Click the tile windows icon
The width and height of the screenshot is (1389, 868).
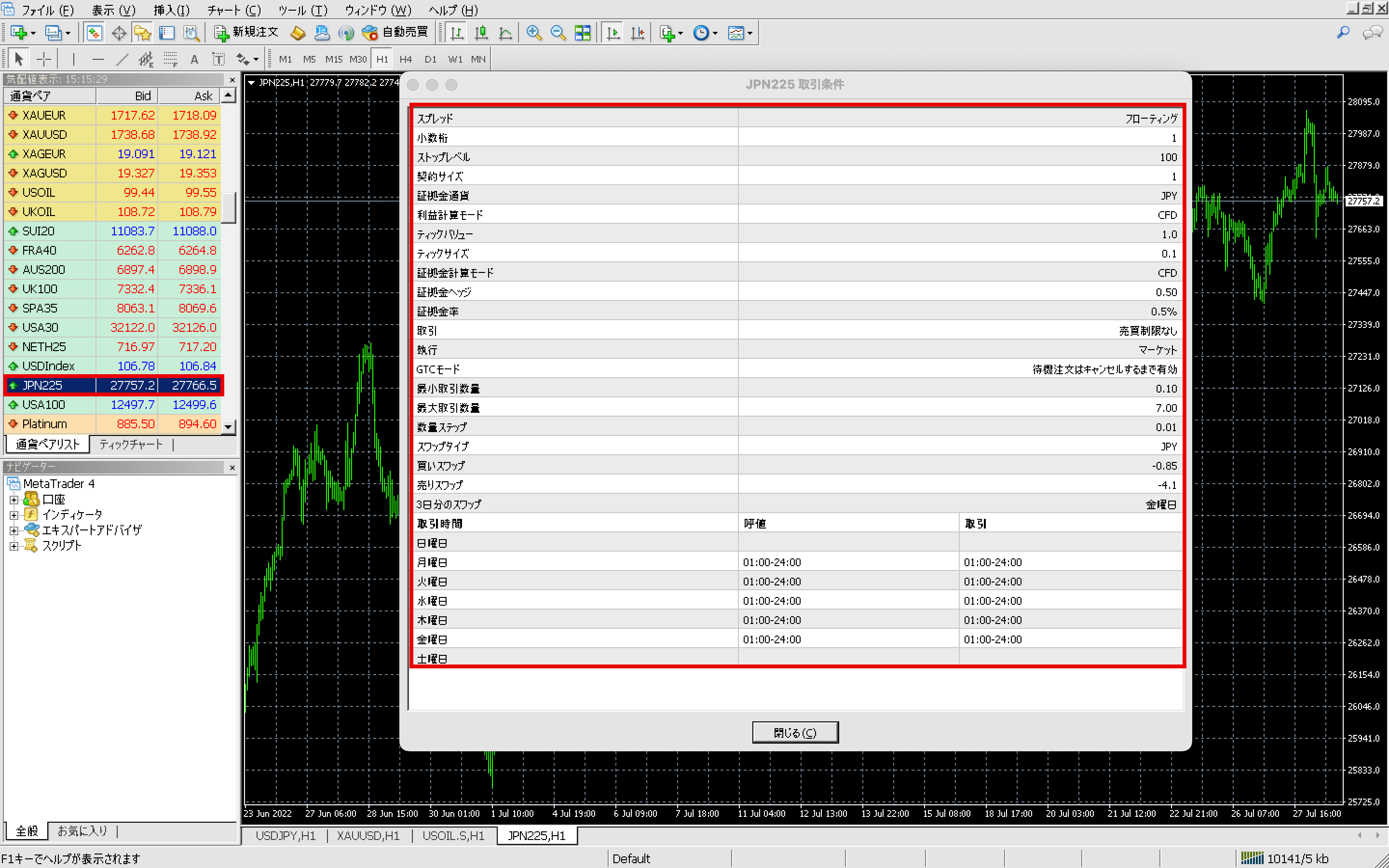(x=583, y=33)
